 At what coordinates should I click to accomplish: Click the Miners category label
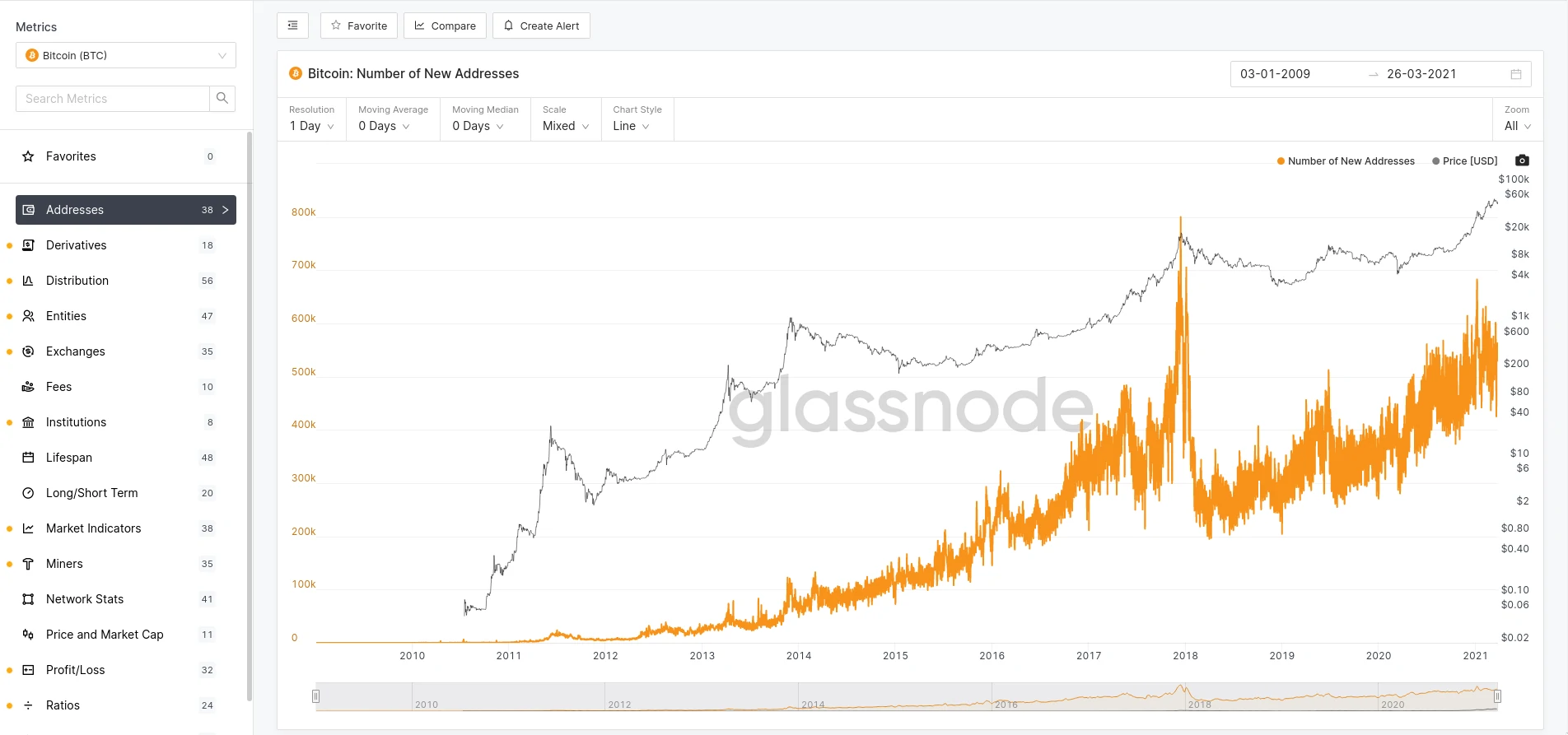coord(64,564)
